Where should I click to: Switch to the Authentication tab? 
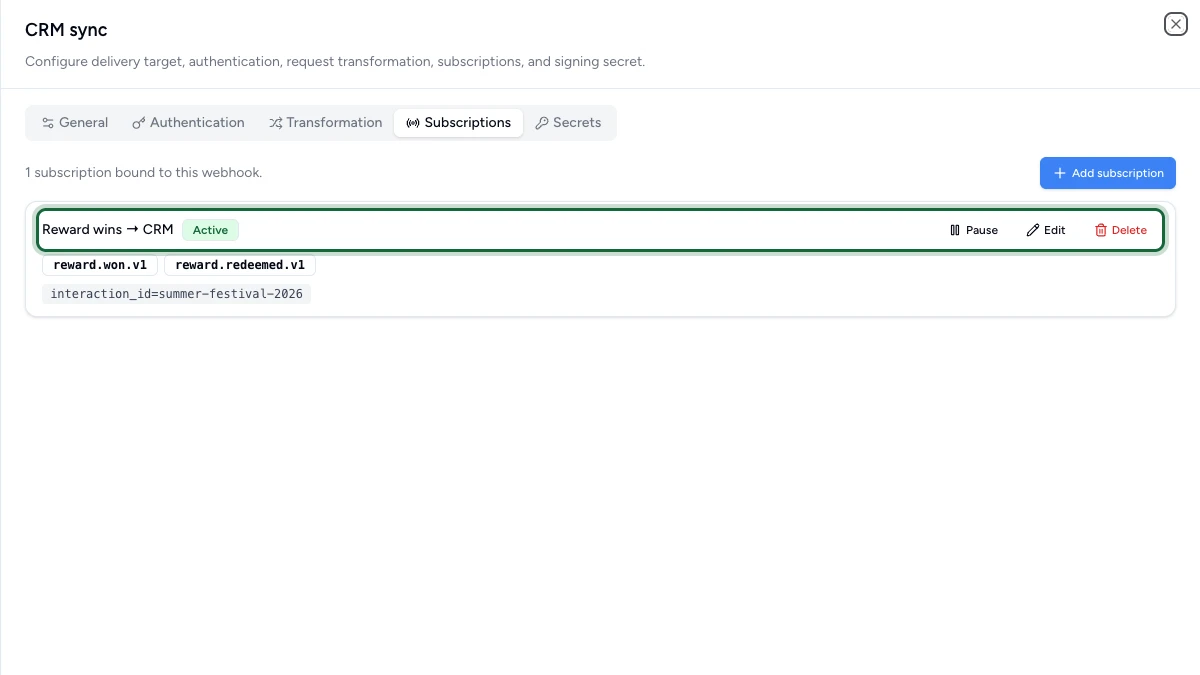(188, 123)
